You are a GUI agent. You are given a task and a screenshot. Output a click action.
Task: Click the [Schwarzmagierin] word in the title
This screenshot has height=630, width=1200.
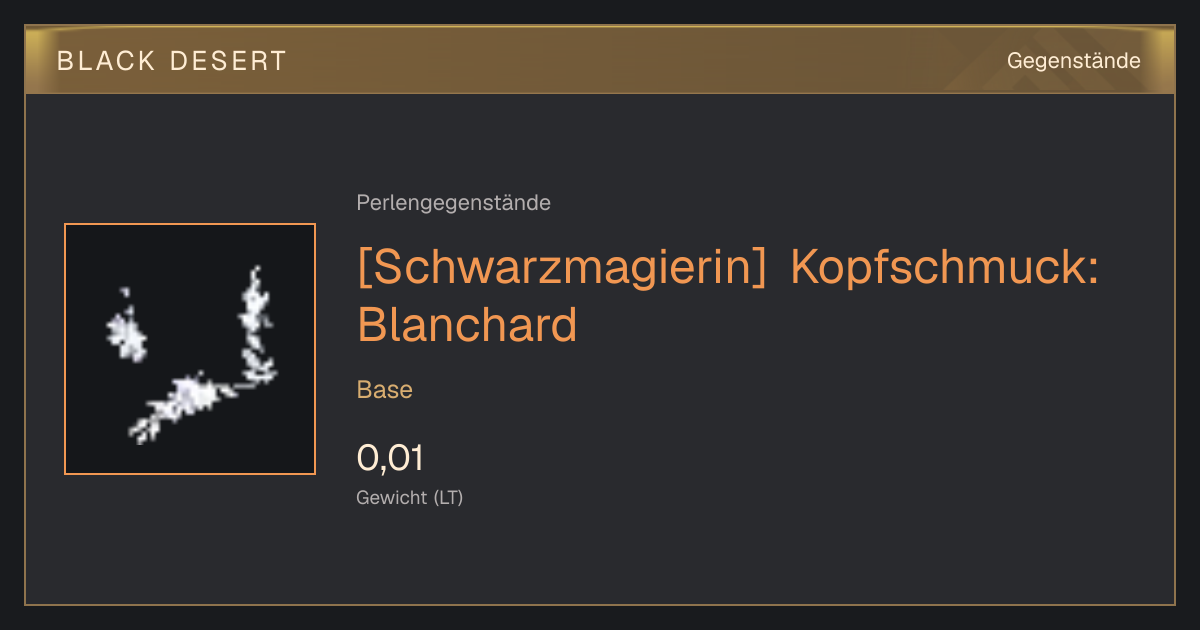[x=562, y=270]
